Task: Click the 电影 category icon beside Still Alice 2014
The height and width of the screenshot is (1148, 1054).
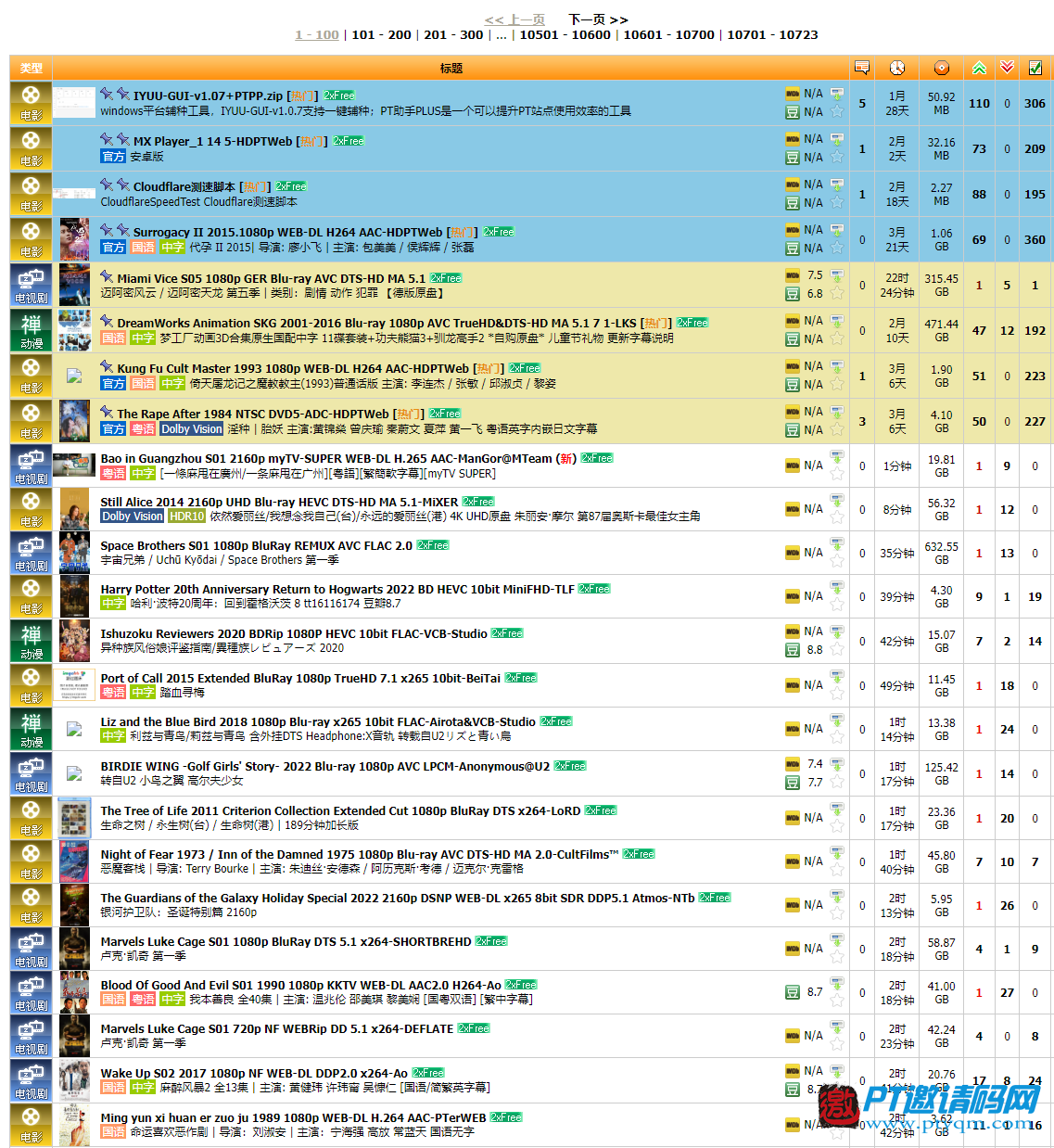Action: tap(32, 509)
